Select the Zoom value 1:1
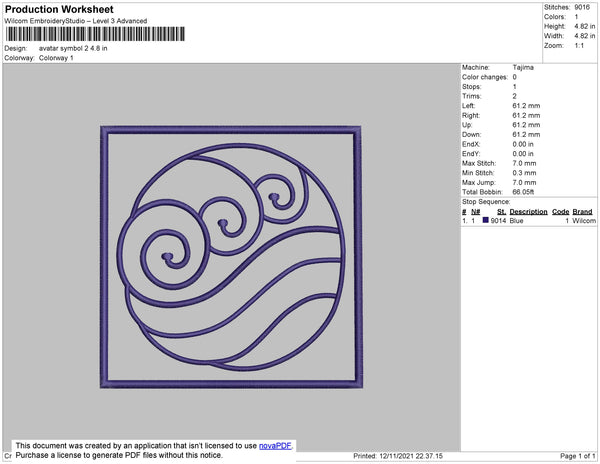 [x=579, y=46]
